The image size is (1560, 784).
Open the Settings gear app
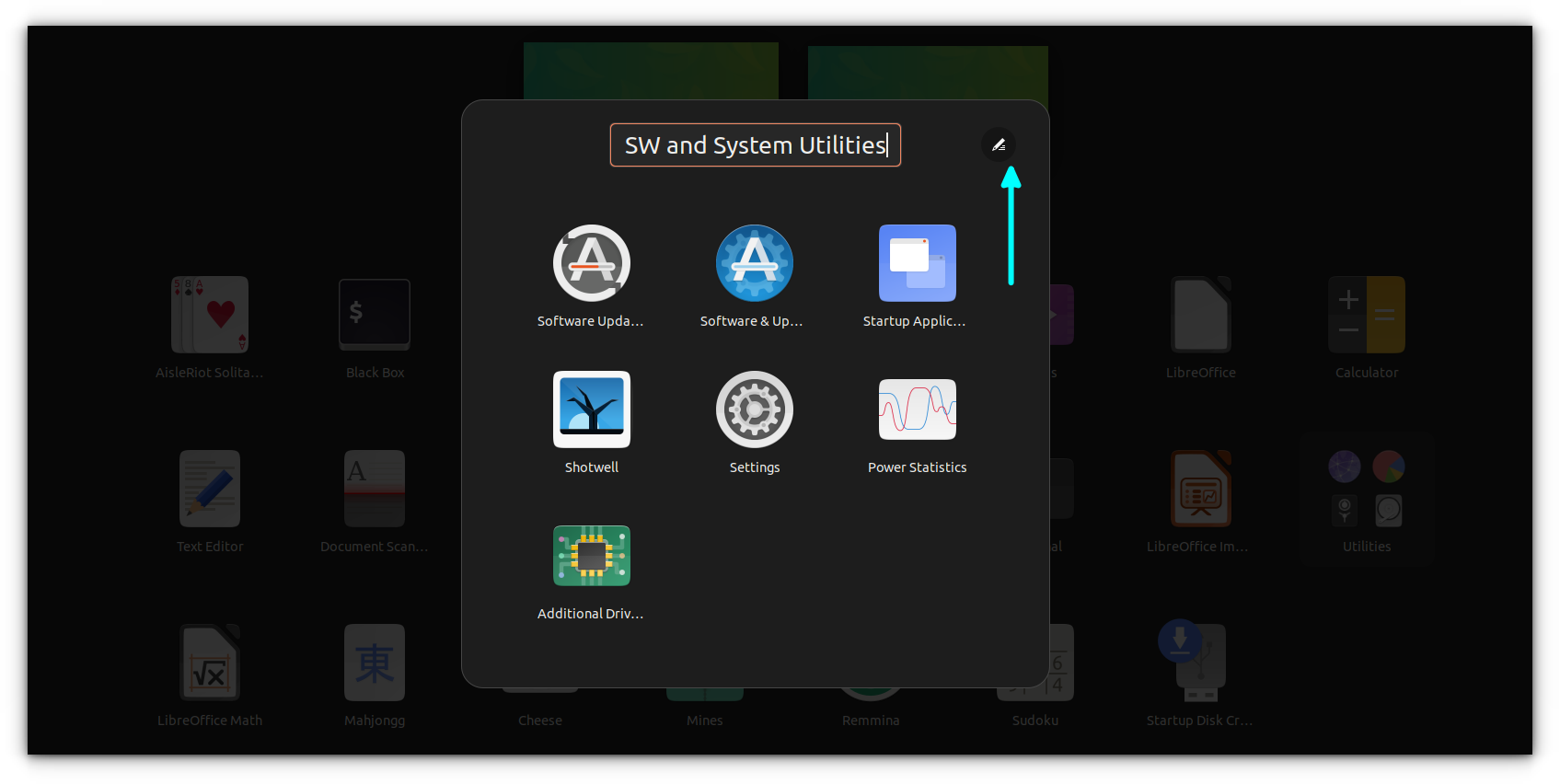pos(754,409)
